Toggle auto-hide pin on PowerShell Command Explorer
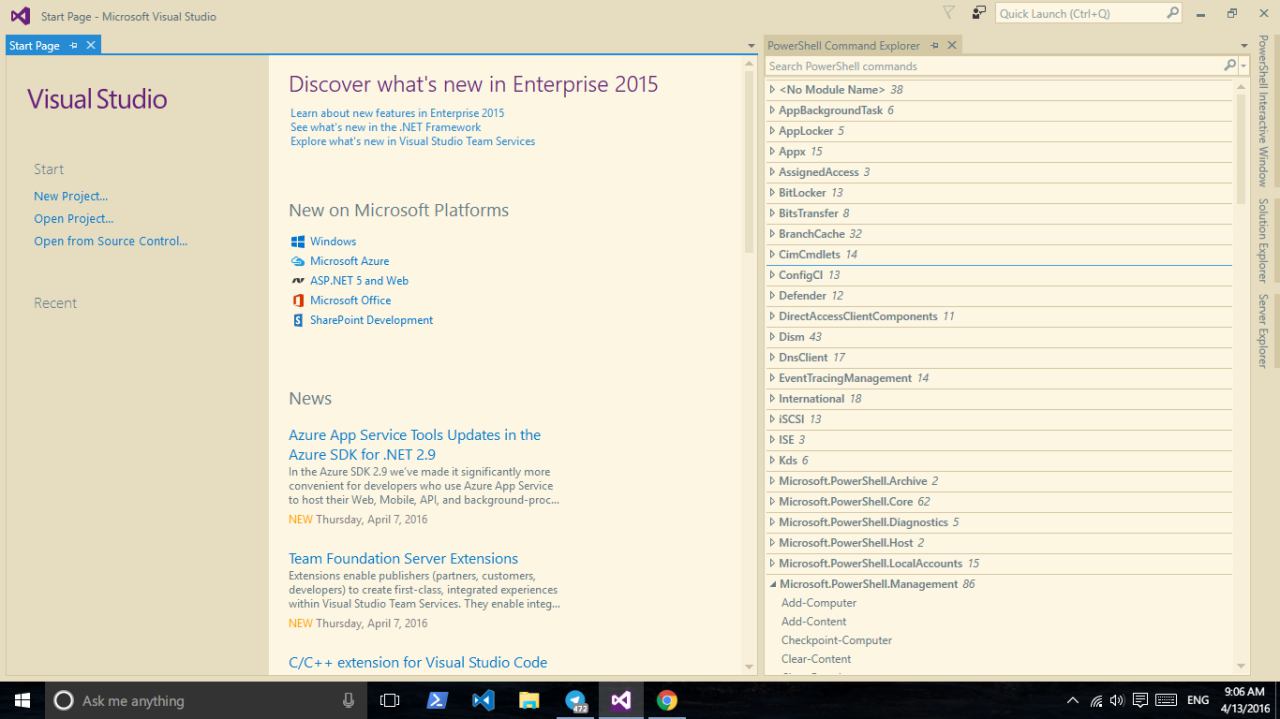This screenshot has height=719, width=1280. [935, 45]
